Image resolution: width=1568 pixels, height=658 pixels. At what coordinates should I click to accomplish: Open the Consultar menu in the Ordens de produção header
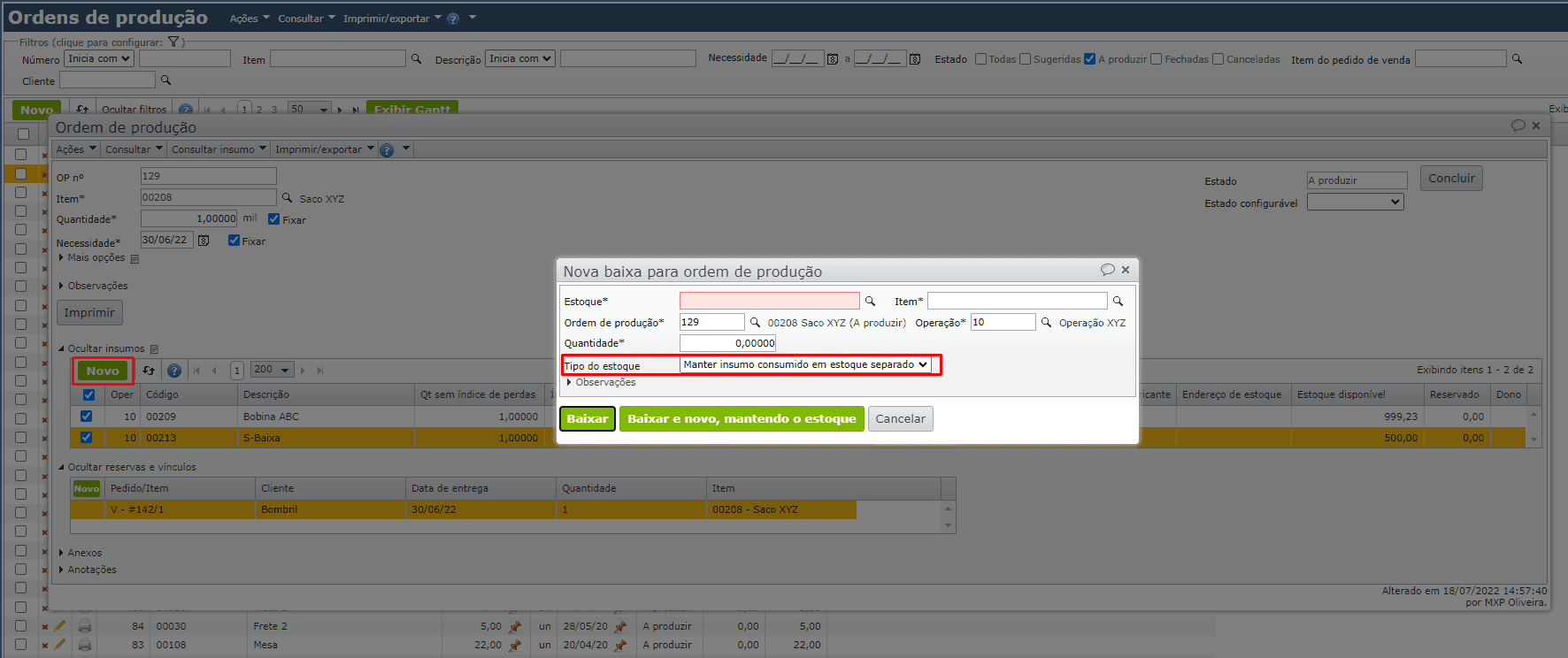click(x=306, y=19)
